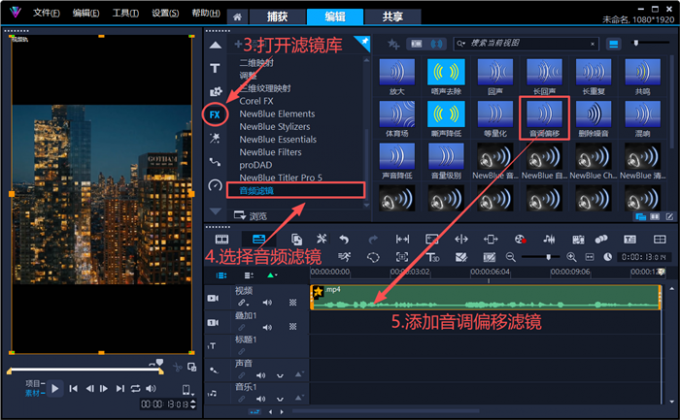Viewport: 680px width, 420px height.
Task: Mute the 音乐1 music track
Action: click(x=261, y=398)
